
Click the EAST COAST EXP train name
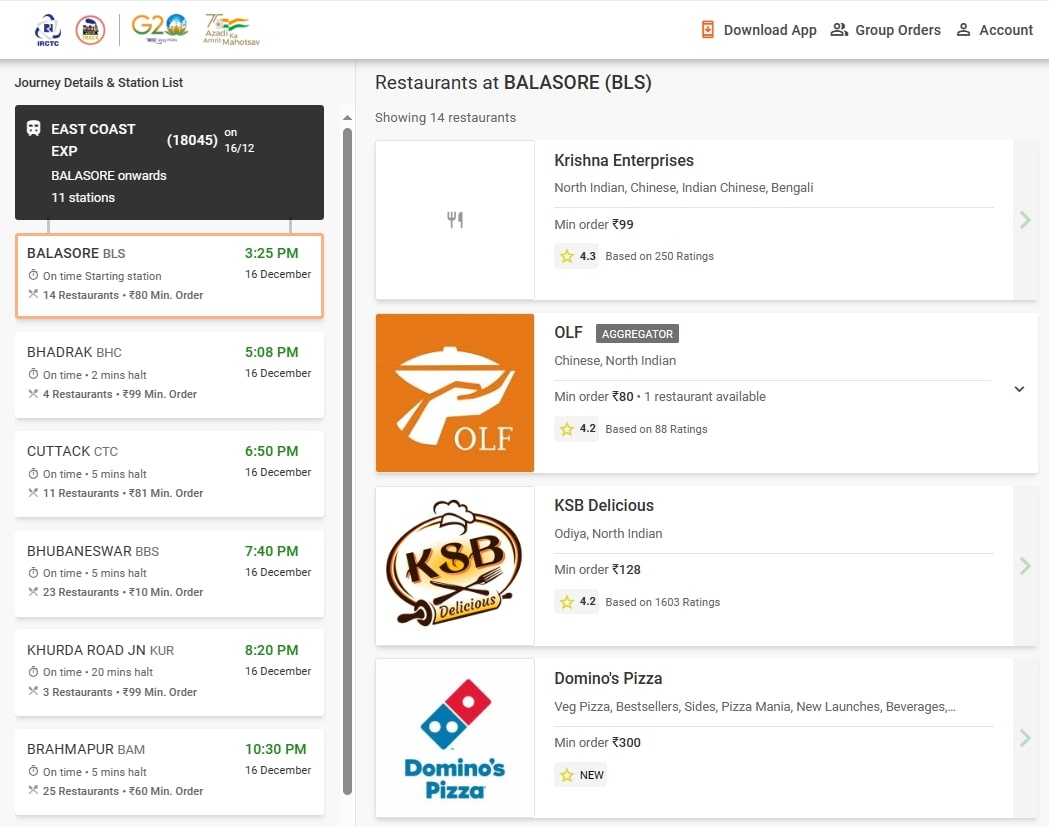[x=93, y=140]
